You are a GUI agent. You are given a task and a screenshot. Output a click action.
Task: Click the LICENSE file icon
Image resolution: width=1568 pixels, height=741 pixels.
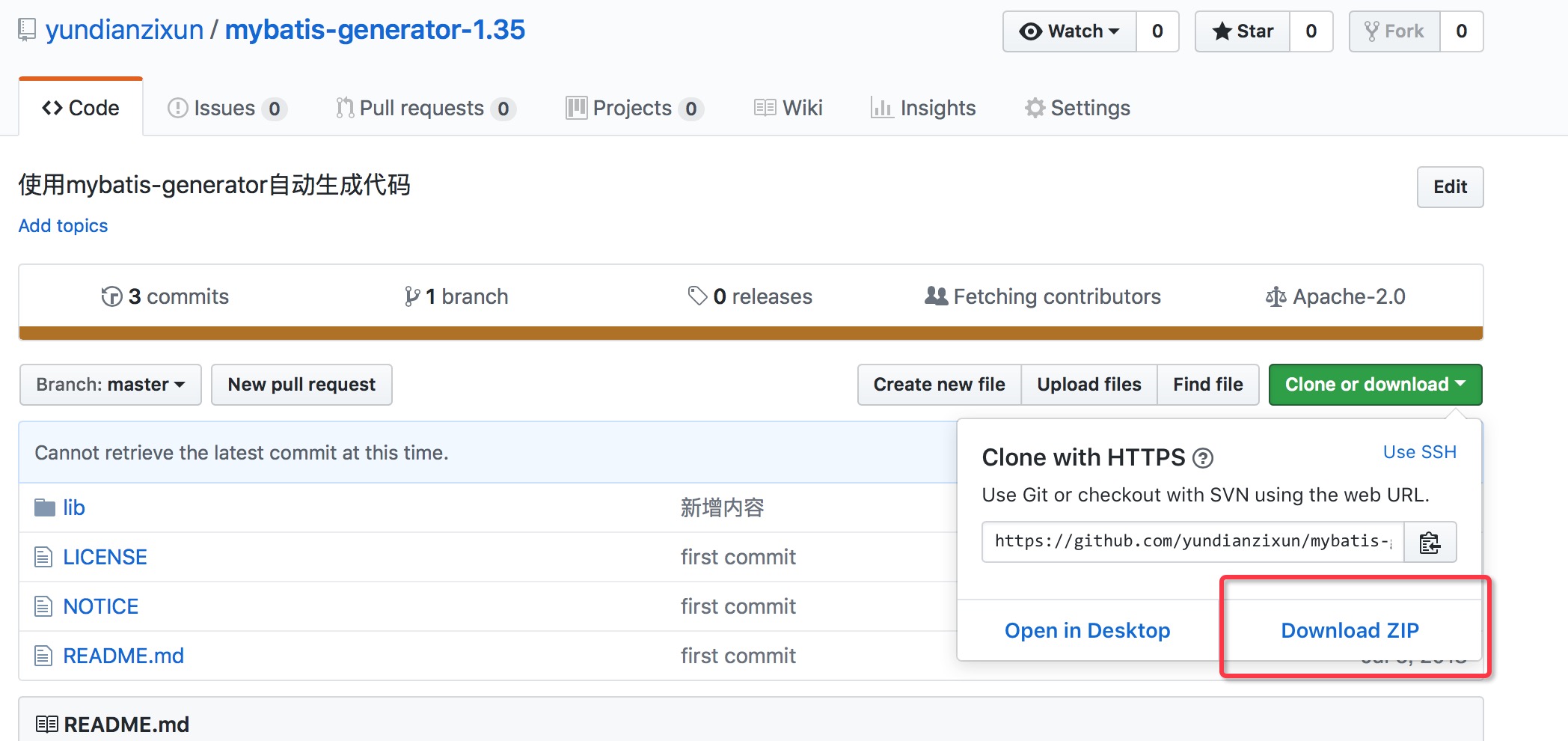(x=43, y=557)
